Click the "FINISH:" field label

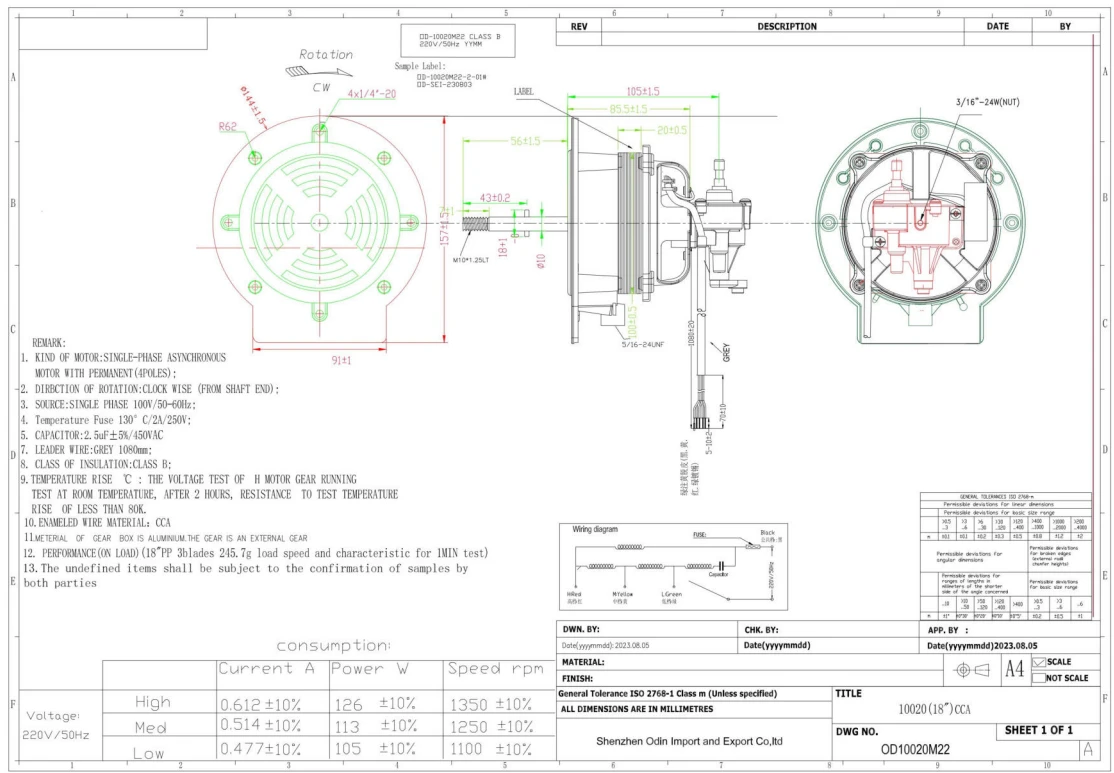coord(578,679)
